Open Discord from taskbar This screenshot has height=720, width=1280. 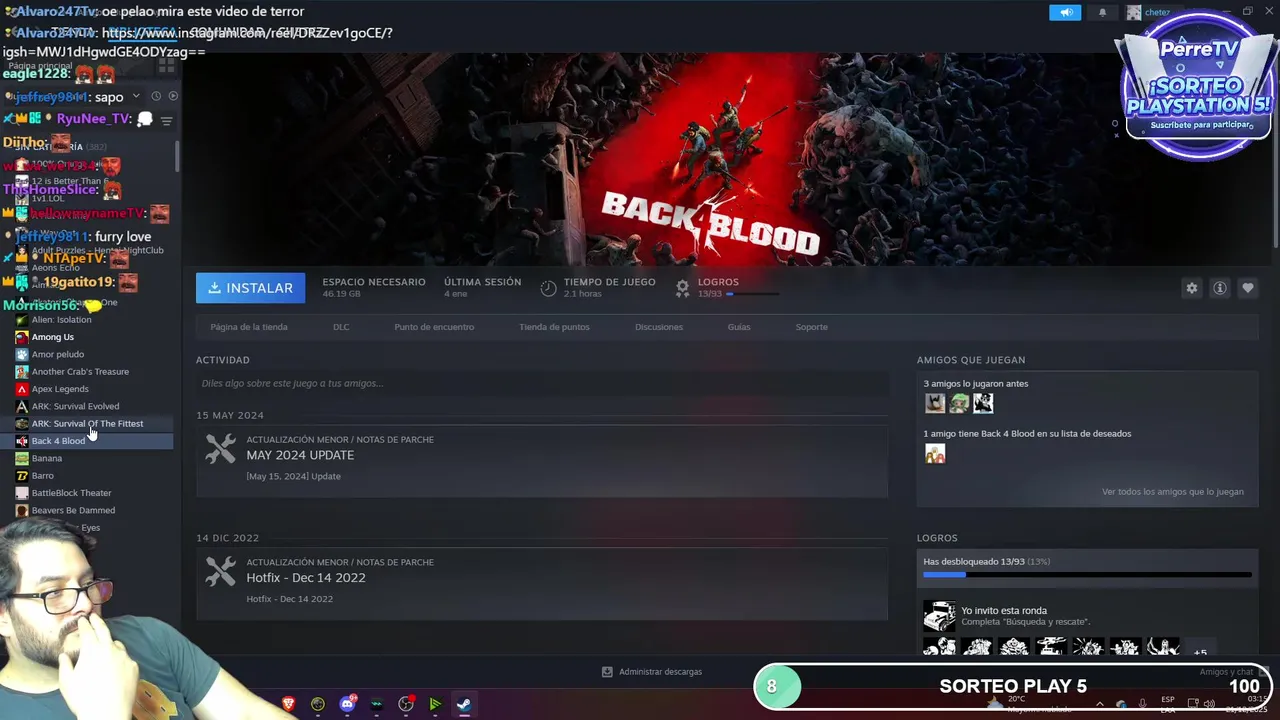(x=347, y=704)
